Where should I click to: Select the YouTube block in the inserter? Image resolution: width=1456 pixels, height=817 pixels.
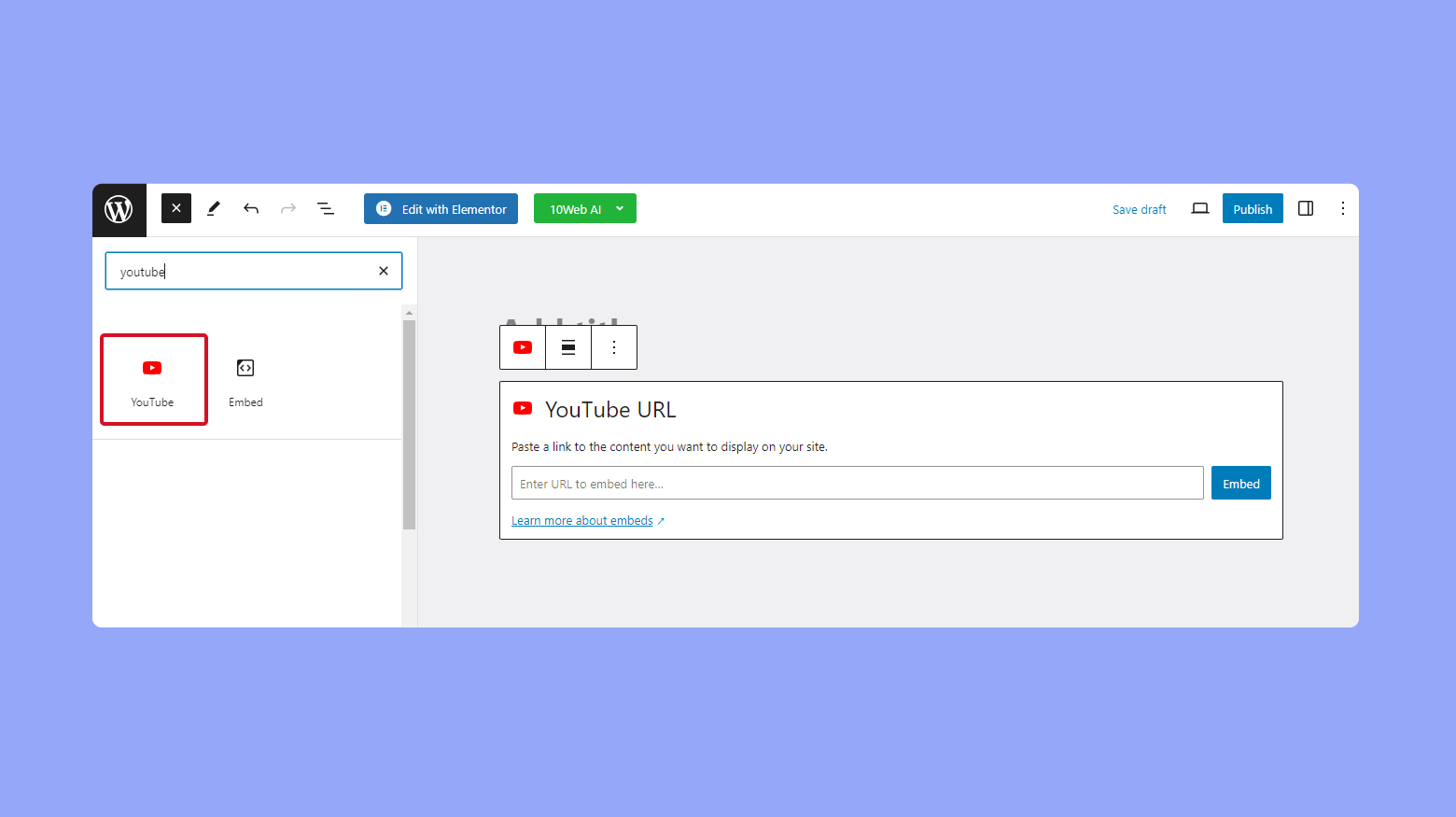tap(153, 379)
